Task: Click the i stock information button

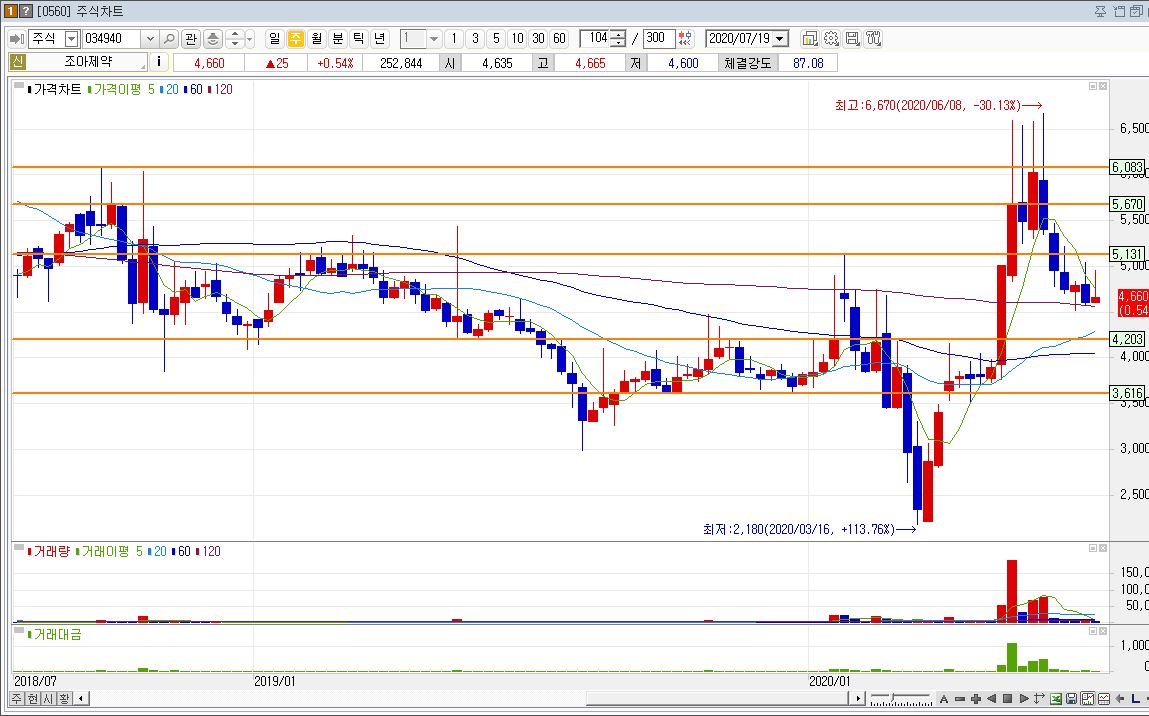Action: tap(159, 62)
